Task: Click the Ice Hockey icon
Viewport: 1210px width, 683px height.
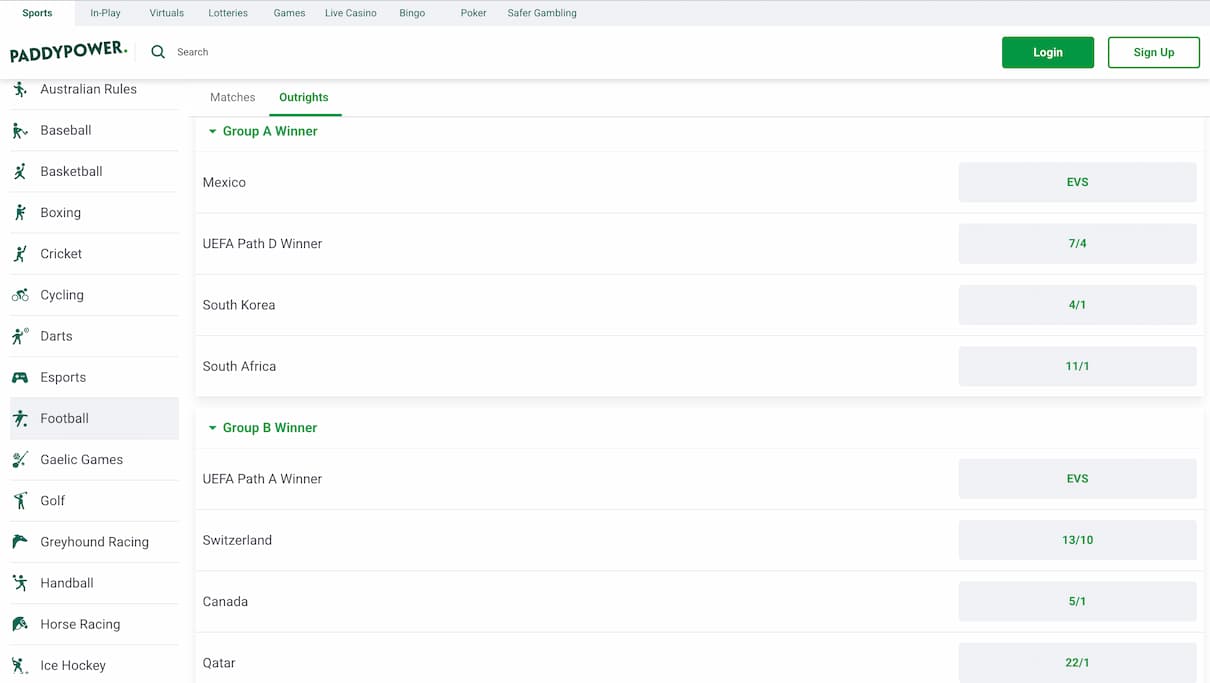Action: [x=20, y=665]
